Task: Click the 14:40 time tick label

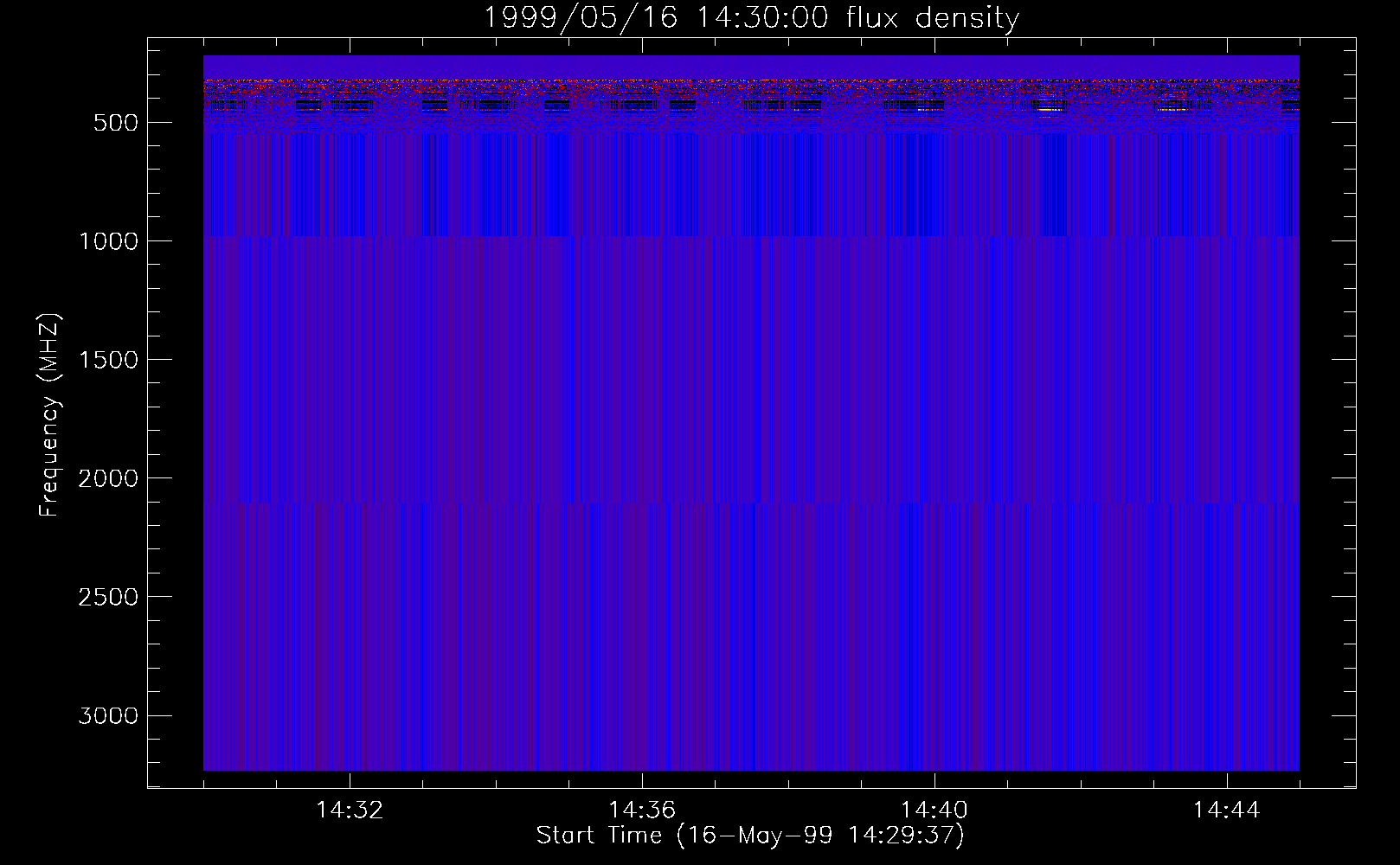Action: coord(934,811)
